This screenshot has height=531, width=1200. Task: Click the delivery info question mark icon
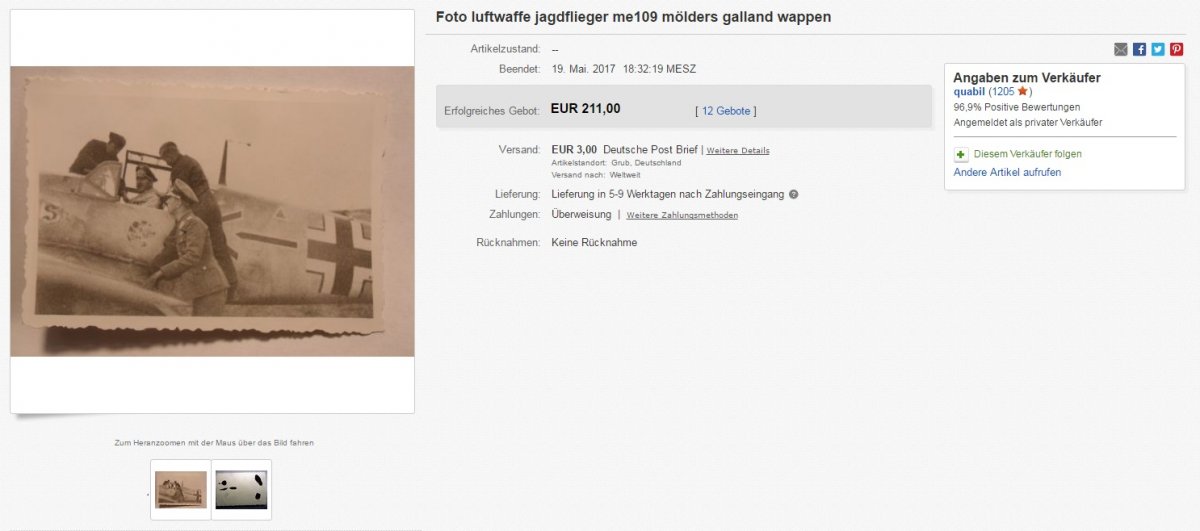pyautogui.click(x=793, y=194)
